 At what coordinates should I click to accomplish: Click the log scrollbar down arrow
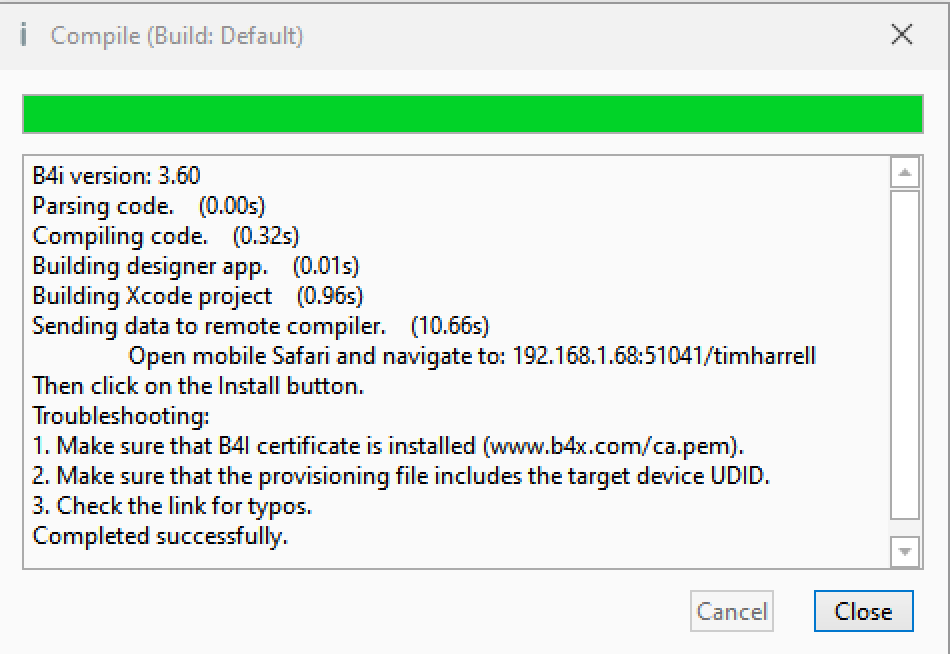904,551
